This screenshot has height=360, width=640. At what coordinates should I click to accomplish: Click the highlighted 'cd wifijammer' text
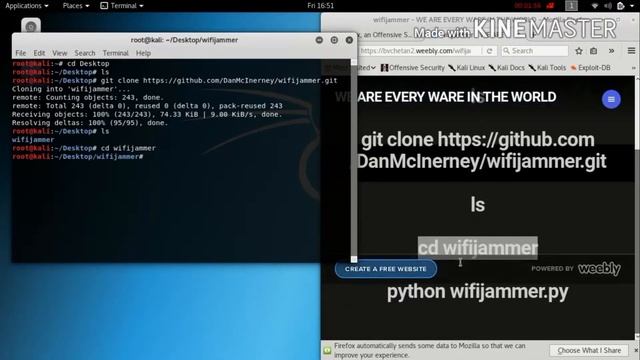click(x=478, y=248)
